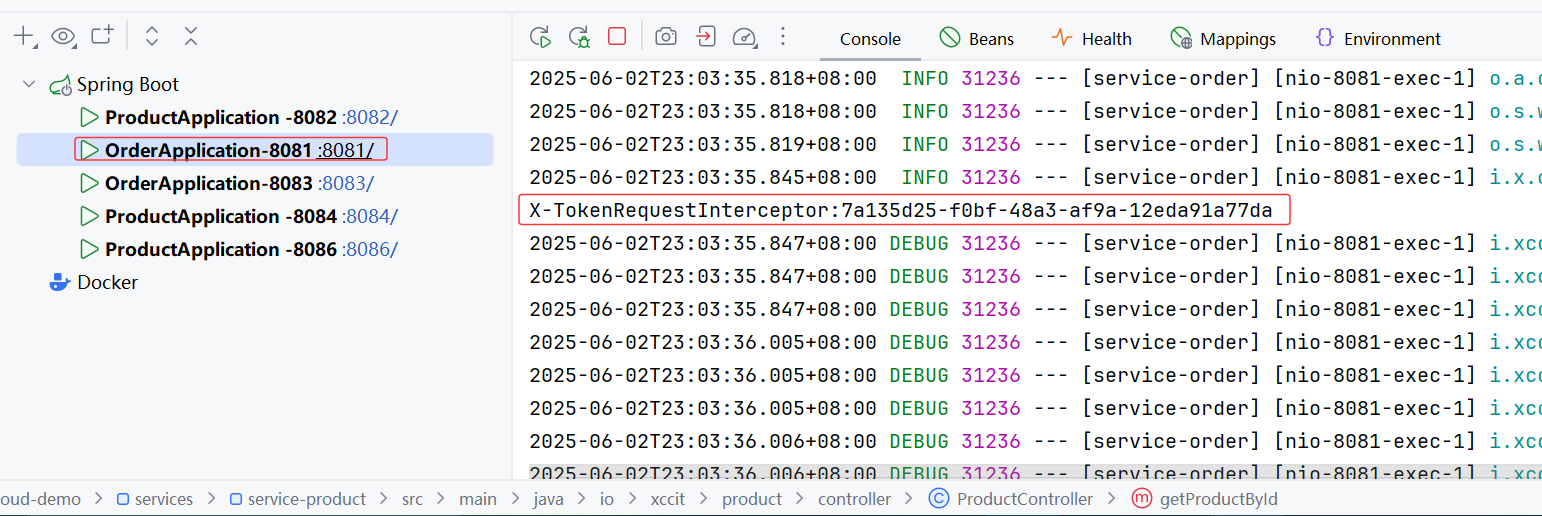
Task: Collapse the Spring Boot tree node
Action: [x=29, y=85]
